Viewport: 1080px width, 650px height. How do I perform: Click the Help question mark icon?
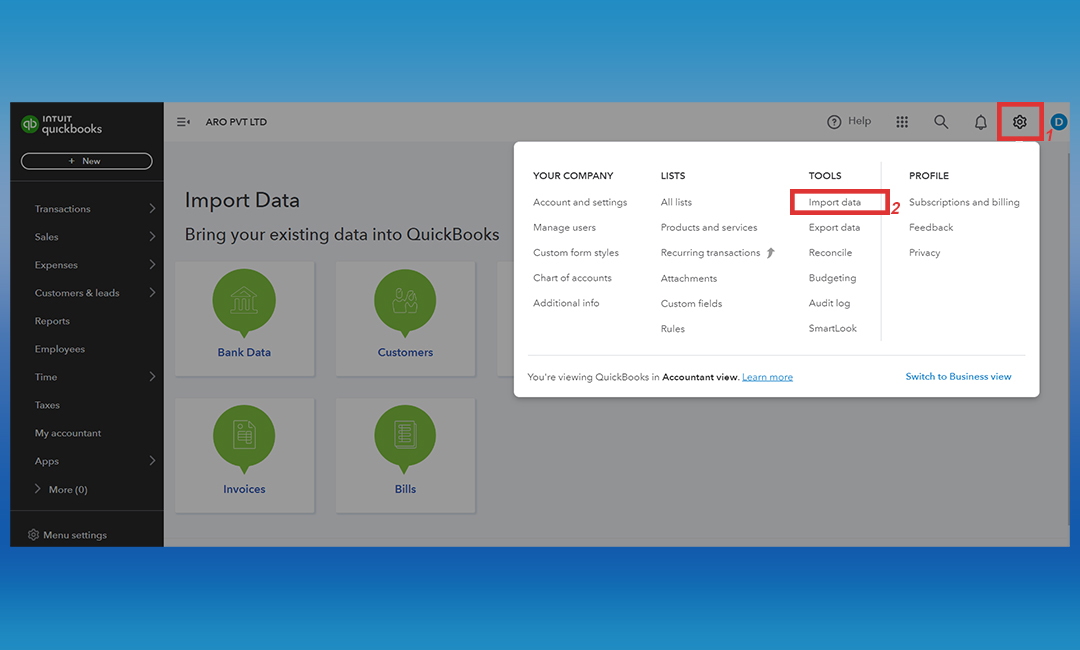(x=834, y=122)
